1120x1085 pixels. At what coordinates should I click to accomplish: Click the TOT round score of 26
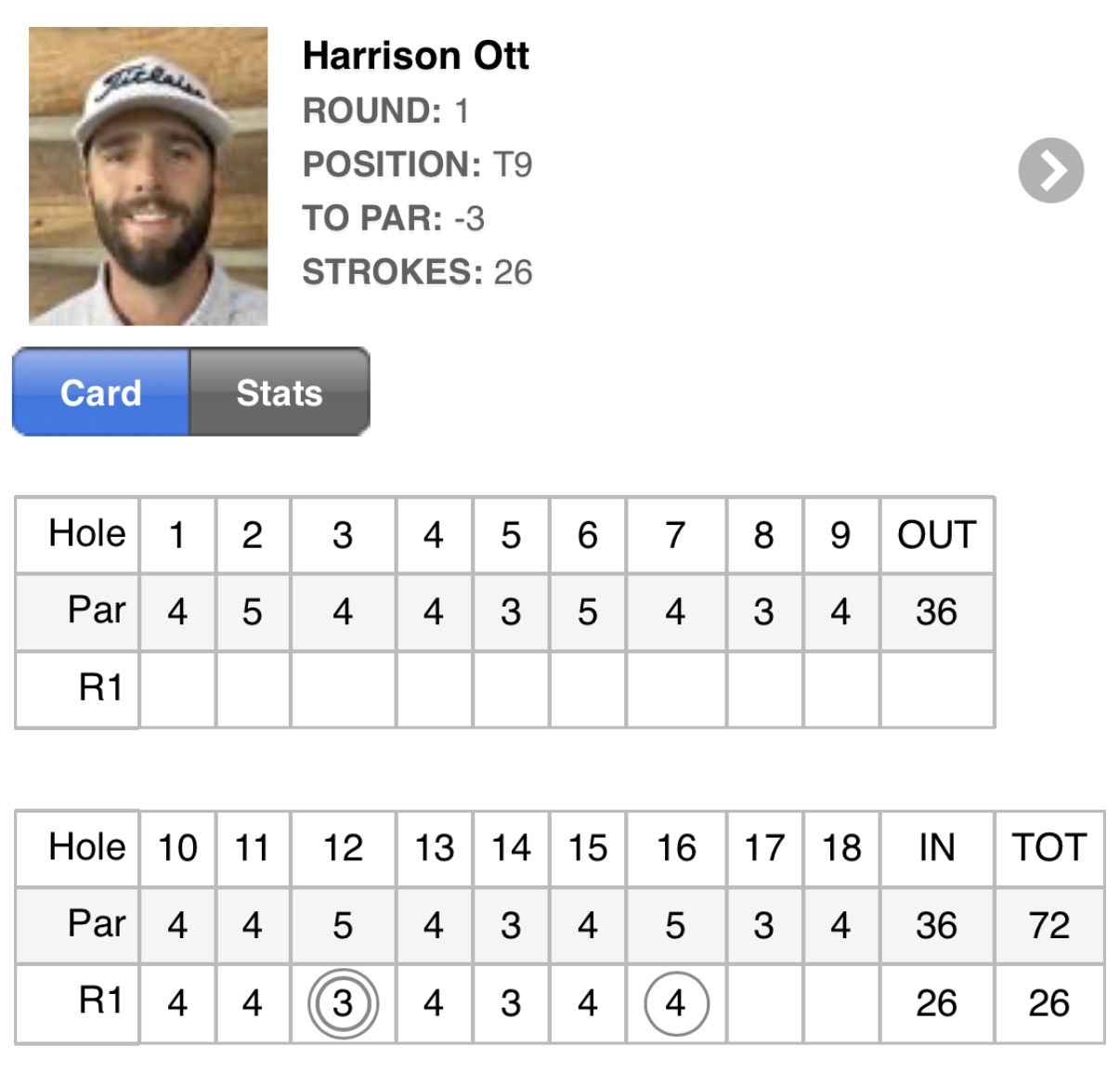click(x=1049, y=1003)
